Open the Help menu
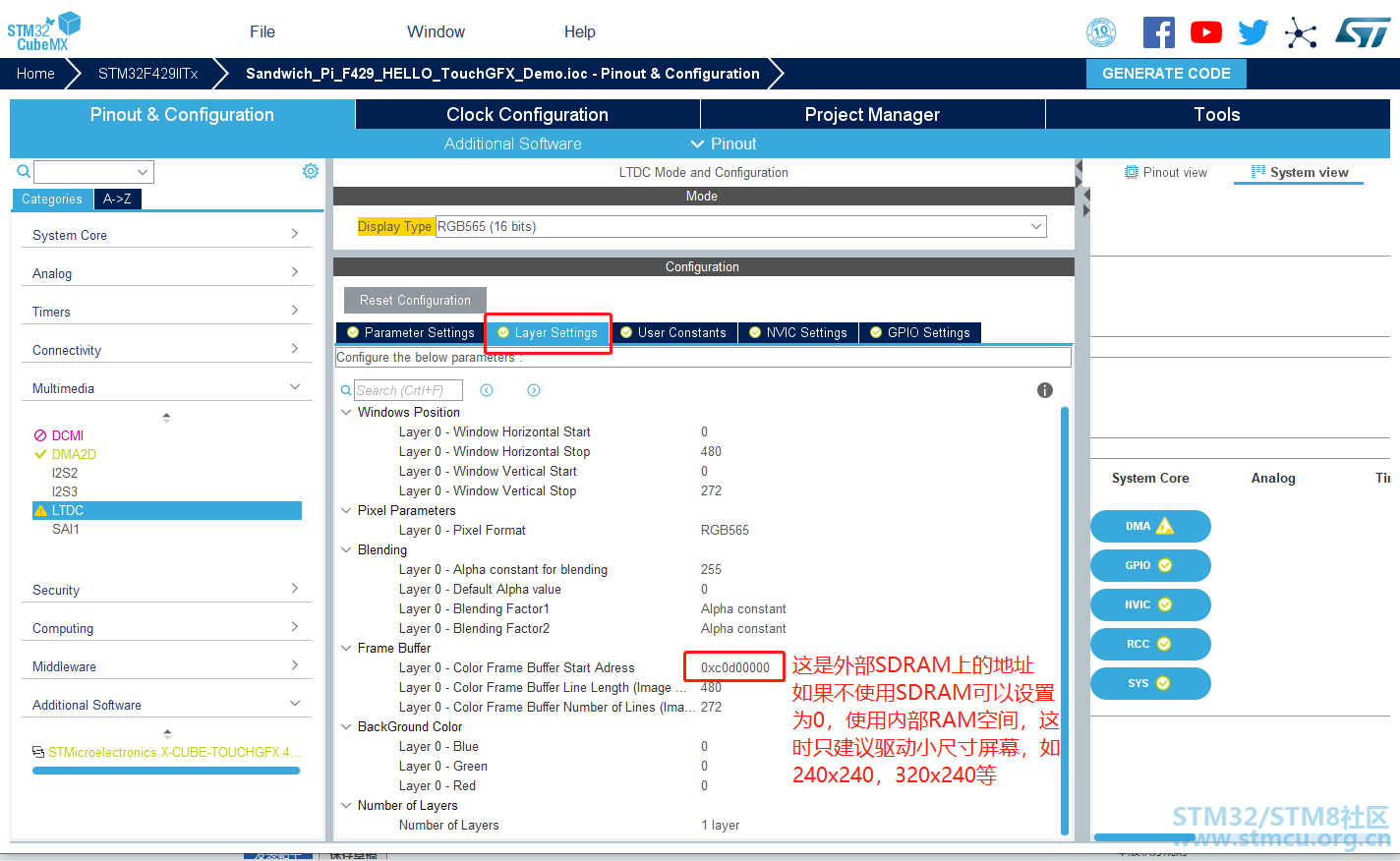1400x861 pixels. pos(580,31)
